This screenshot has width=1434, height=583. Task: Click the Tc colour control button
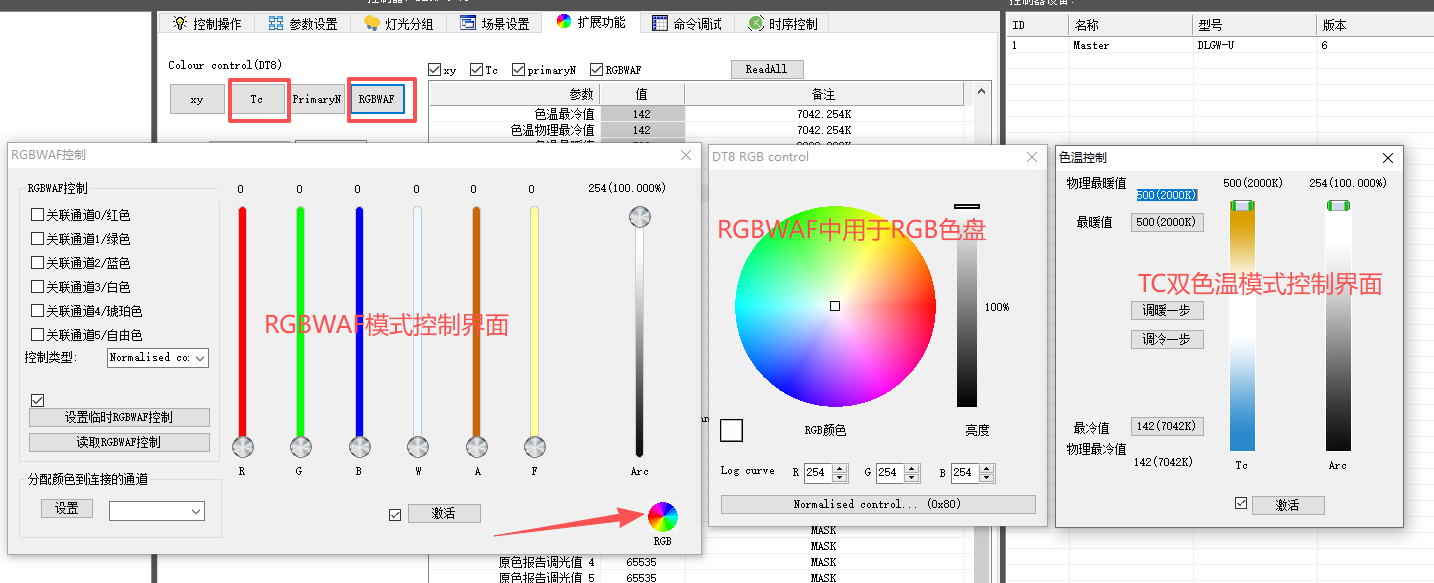(x=257, y=99)
